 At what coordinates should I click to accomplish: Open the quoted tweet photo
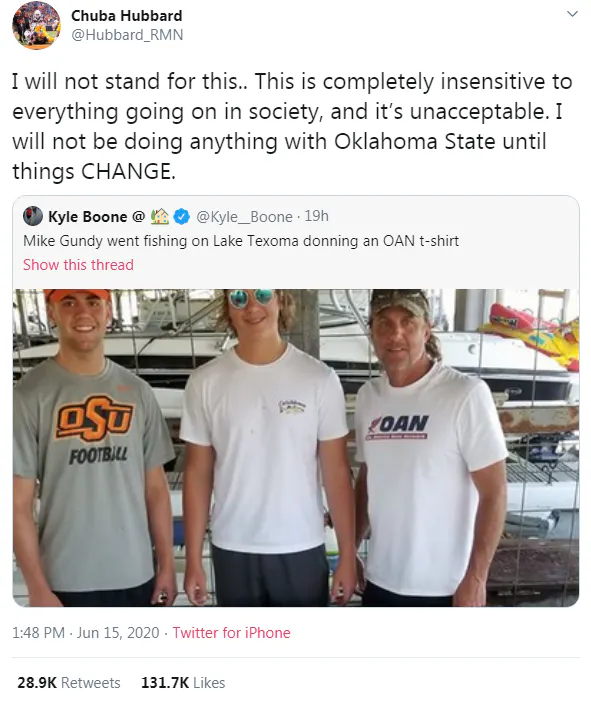pos(296,448)
